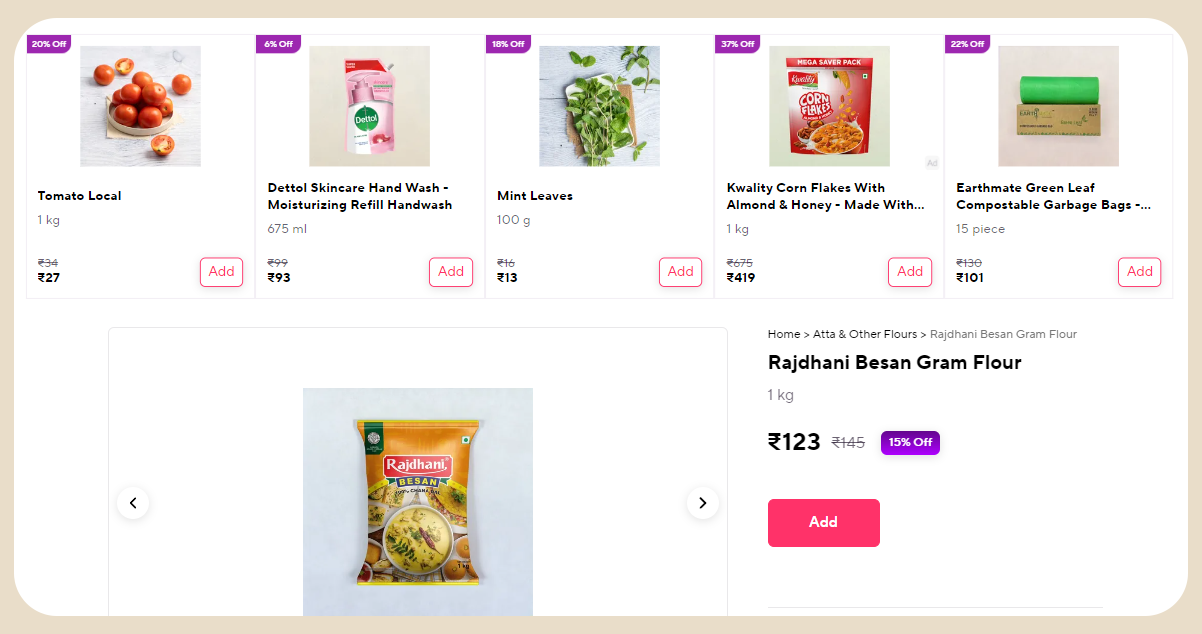Open Earthmate Green Leaf Compostable Bags title
The height and width of the screenshot is (634, 1202).
(x=1053, y=196)
